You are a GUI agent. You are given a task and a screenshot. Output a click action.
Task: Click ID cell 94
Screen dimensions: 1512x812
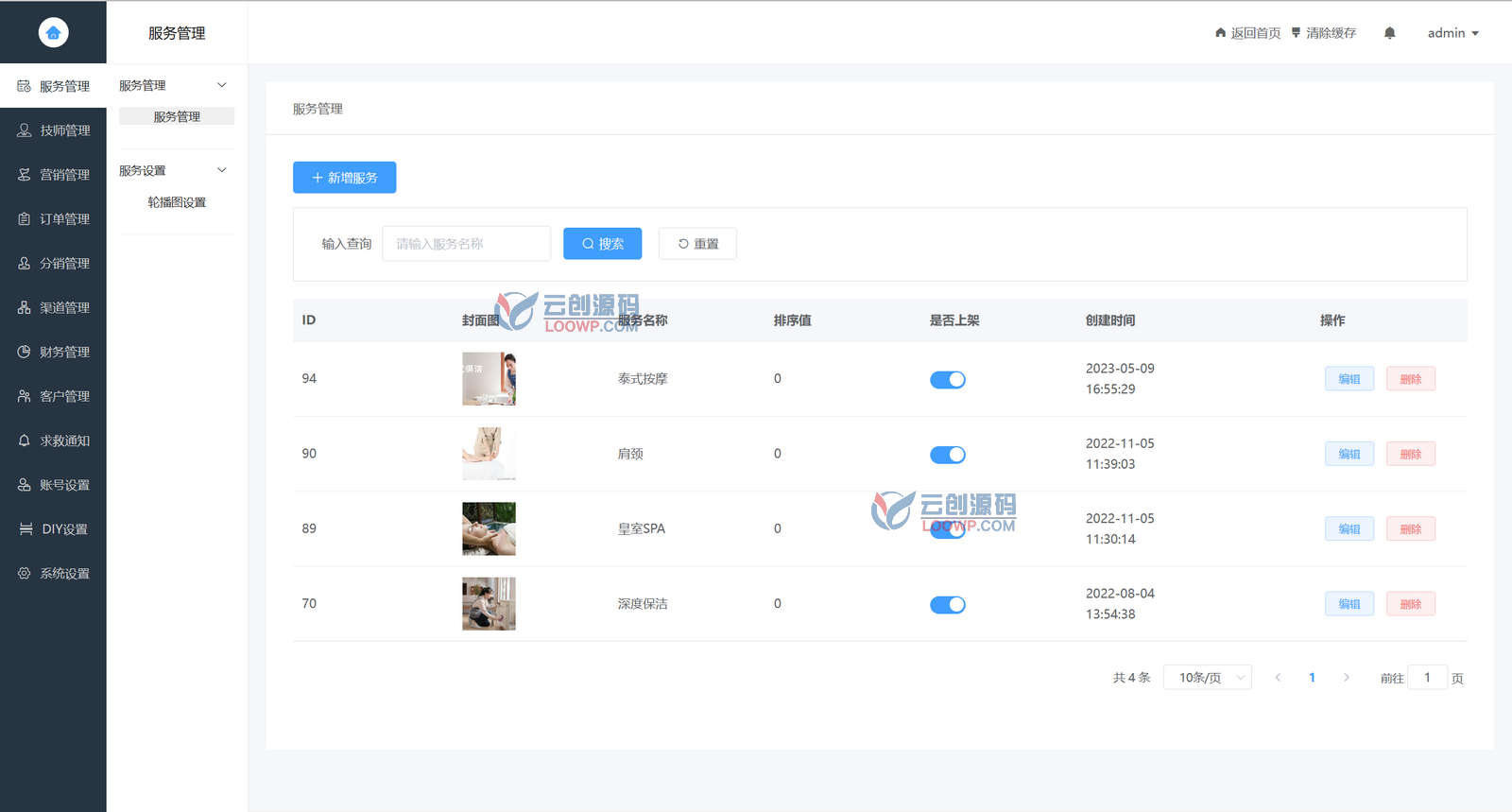(x=309, y=379)
